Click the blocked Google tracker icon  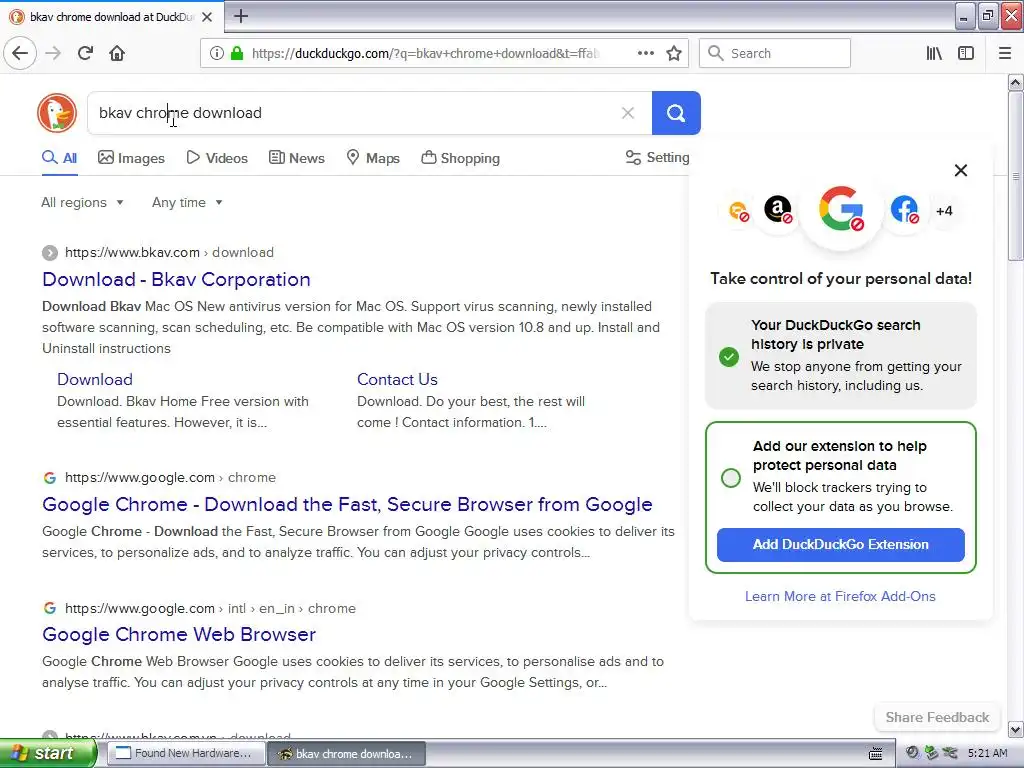click(x=841, y=209)
